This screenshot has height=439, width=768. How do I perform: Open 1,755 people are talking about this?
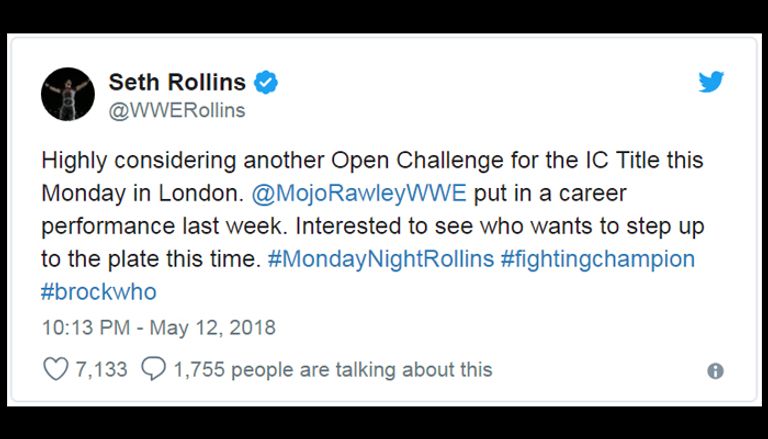point(332,369)
